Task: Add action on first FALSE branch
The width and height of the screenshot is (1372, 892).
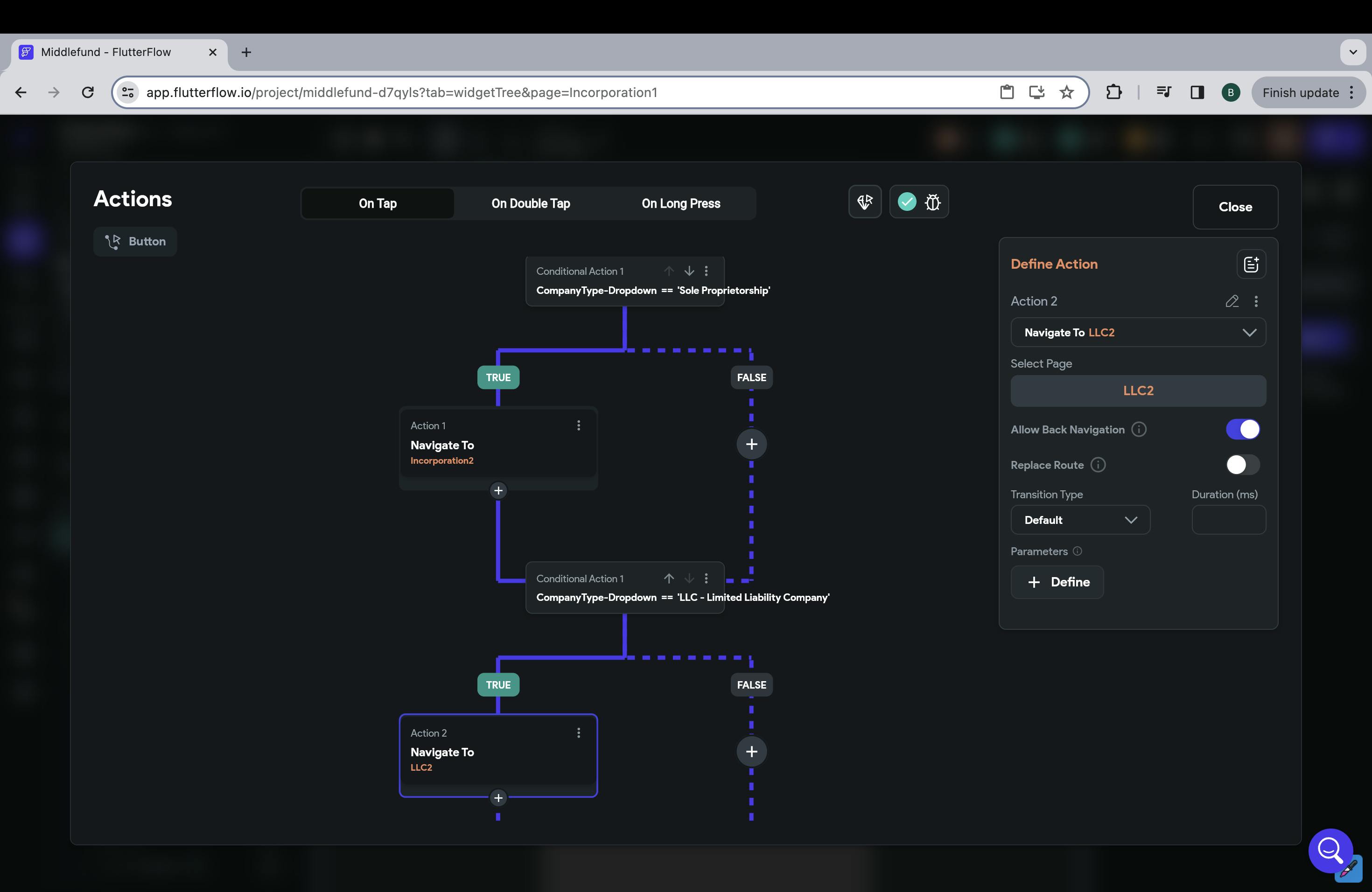Action: (752, 444)
